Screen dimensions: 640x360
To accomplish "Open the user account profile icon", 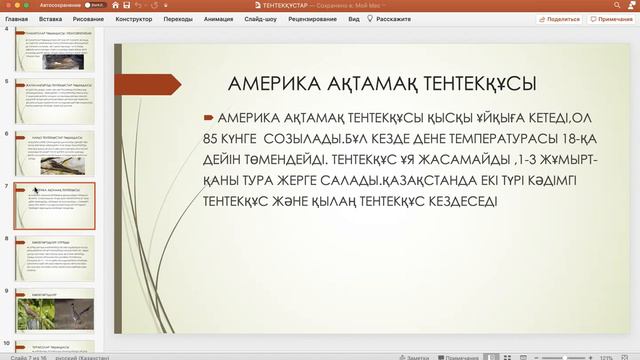I will click(x=631, y=5).
